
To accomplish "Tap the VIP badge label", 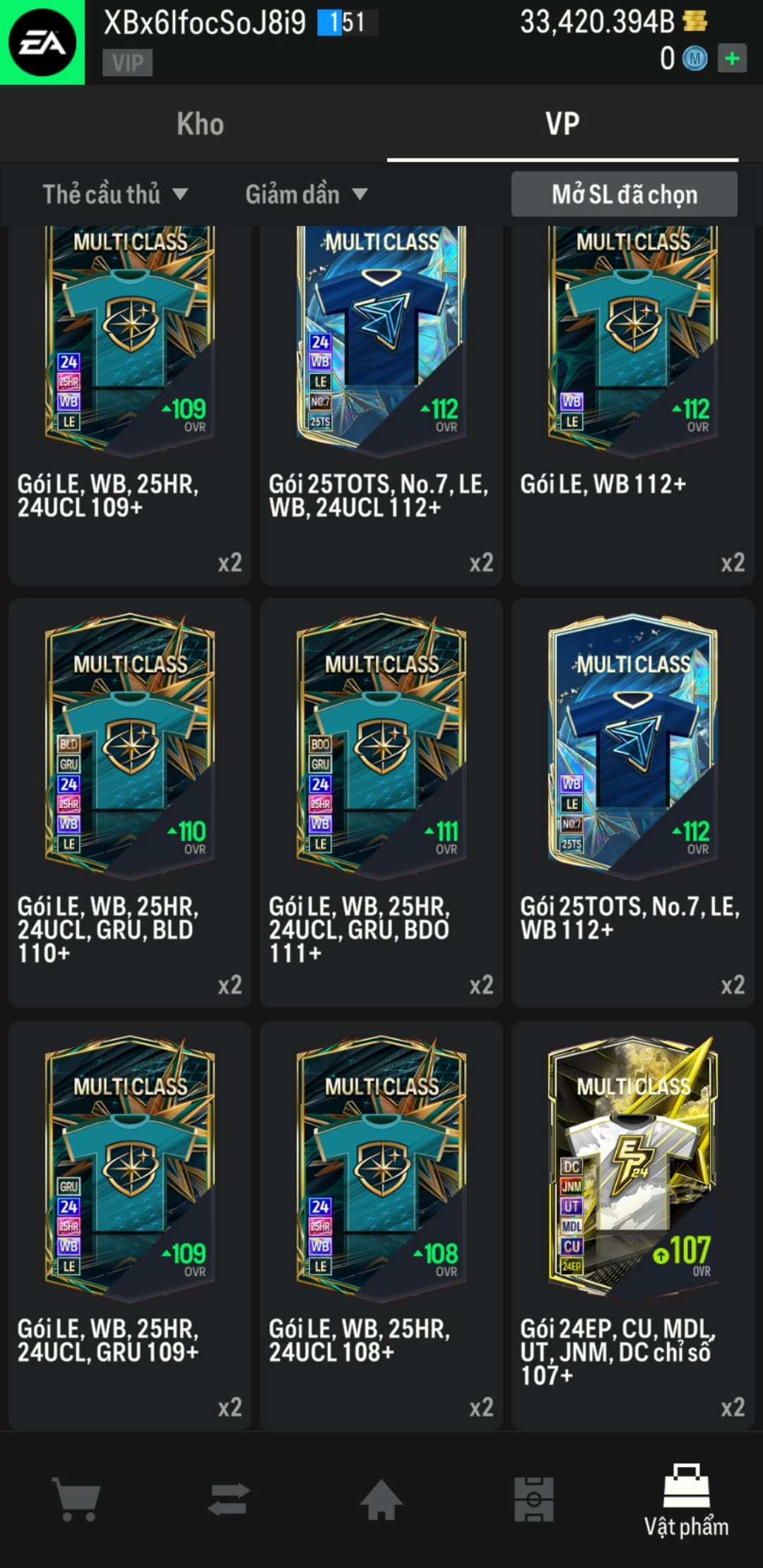I will click(x=128, y=63).
